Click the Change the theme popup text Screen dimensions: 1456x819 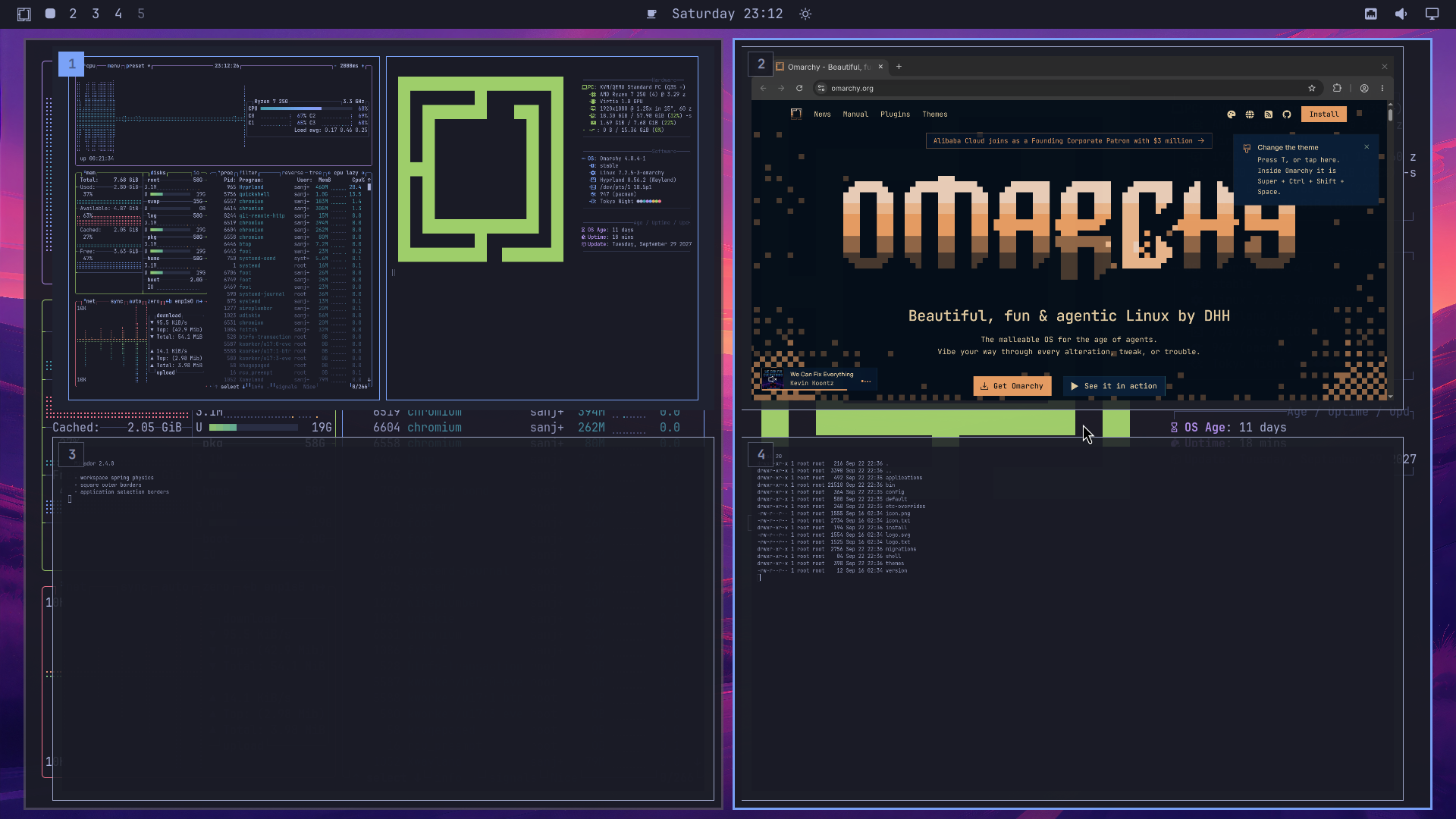(1300, 170)
